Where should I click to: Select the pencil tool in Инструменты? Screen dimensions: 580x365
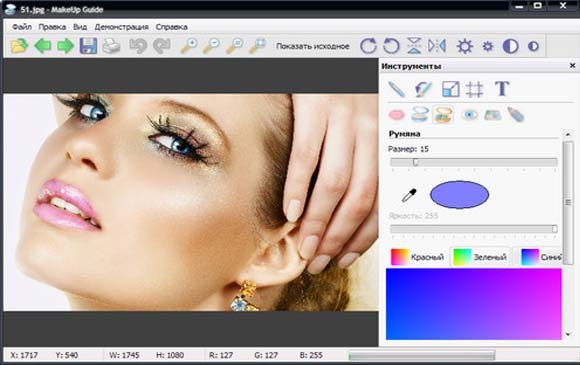(397, 89)
